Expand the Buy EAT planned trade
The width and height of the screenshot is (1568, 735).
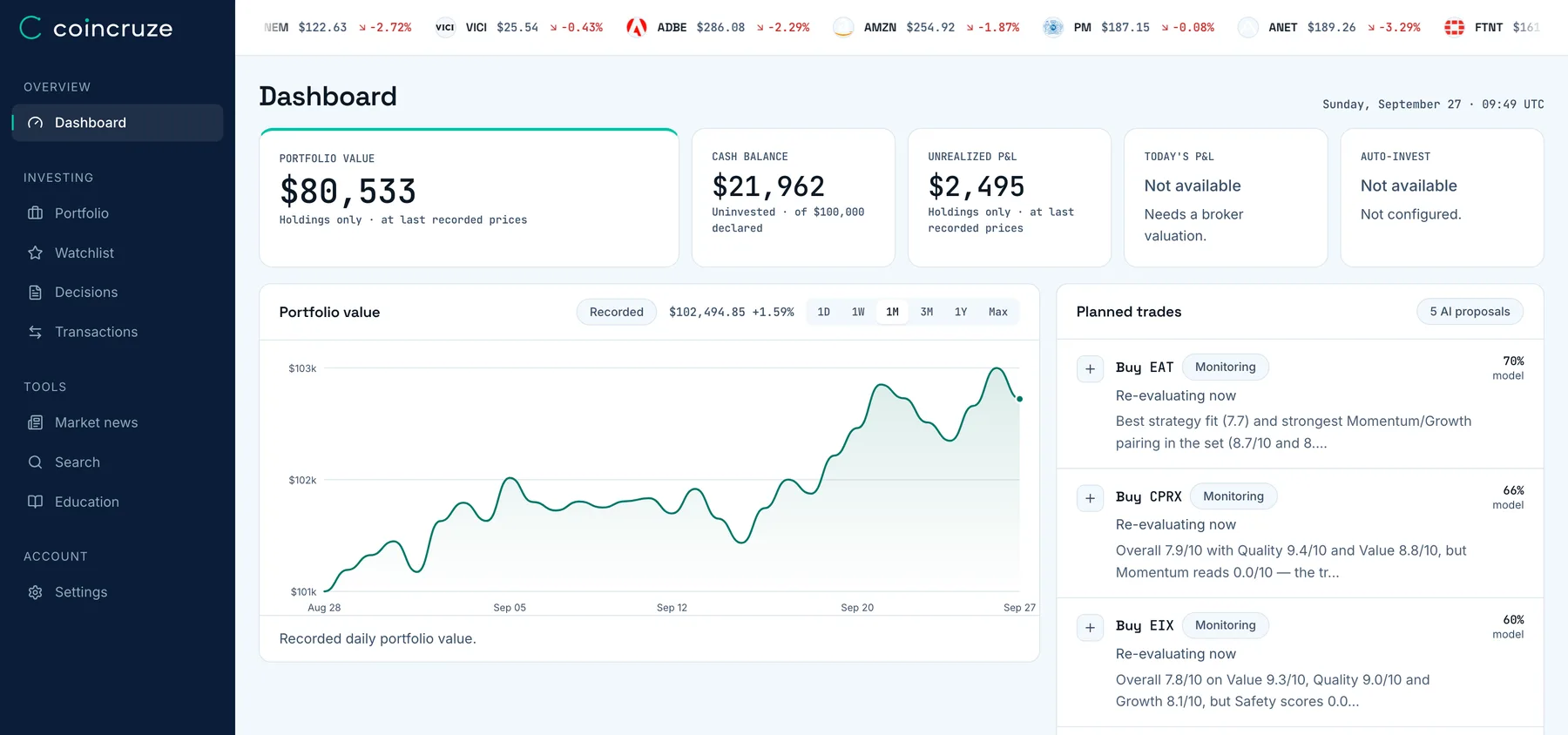[1090, 368]
